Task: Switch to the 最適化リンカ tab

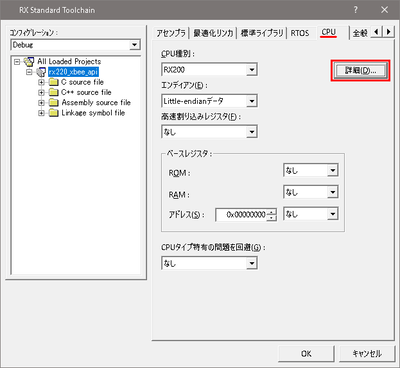Action: [213, 33]
